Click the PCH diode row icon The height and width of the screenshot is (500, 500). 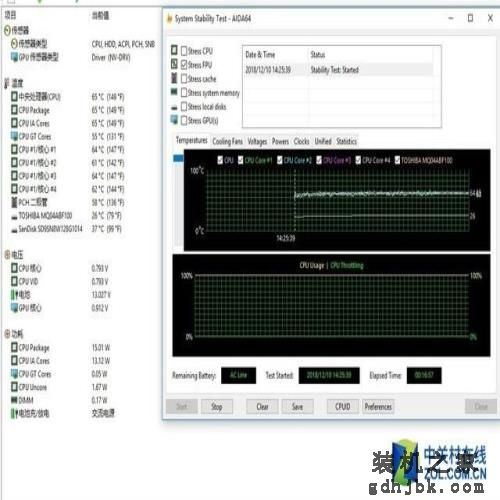pyautogui.click(x=14, y=202)
